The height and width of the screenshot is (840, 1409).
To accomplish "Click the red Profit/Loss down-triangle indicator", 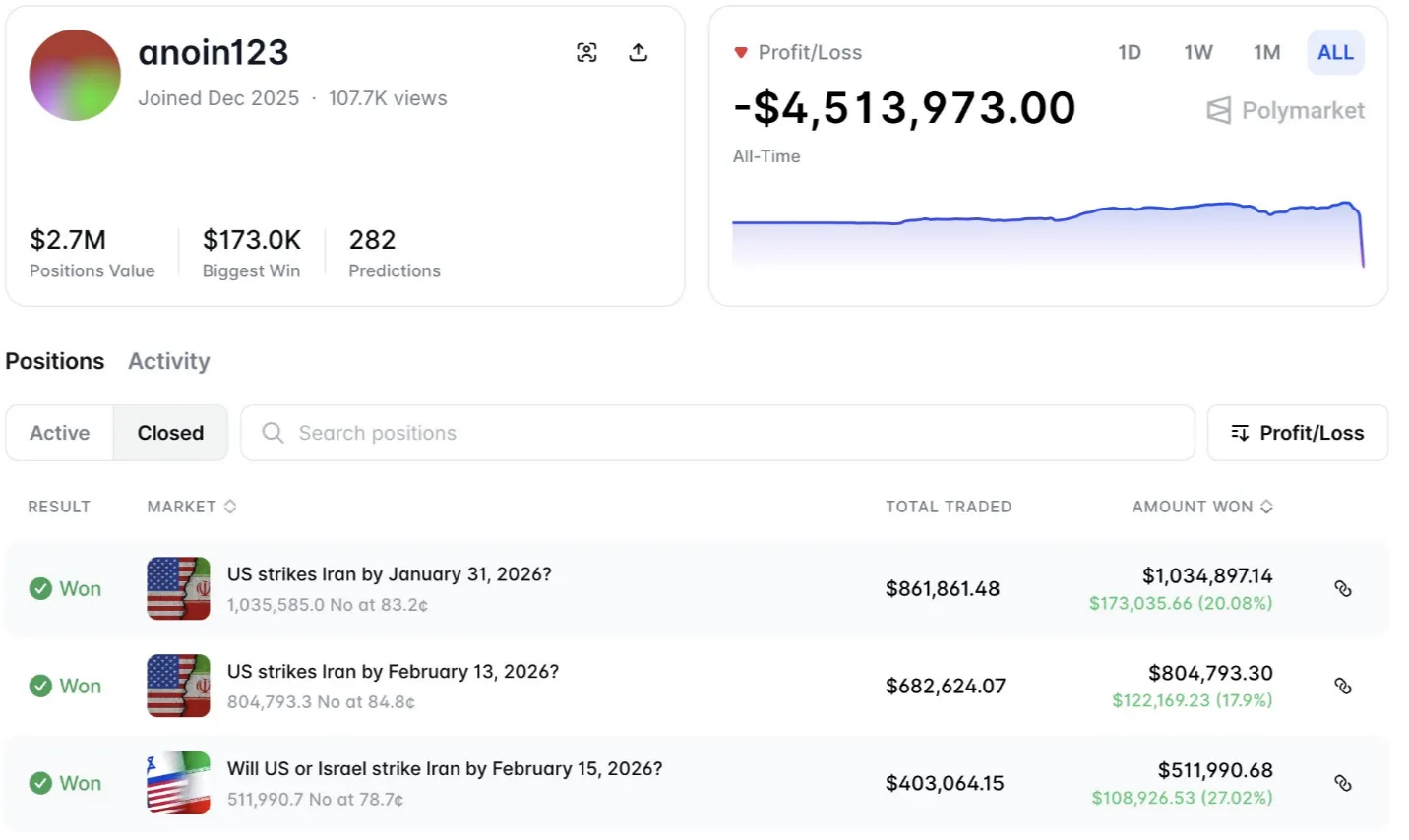I will pos(741,53).
